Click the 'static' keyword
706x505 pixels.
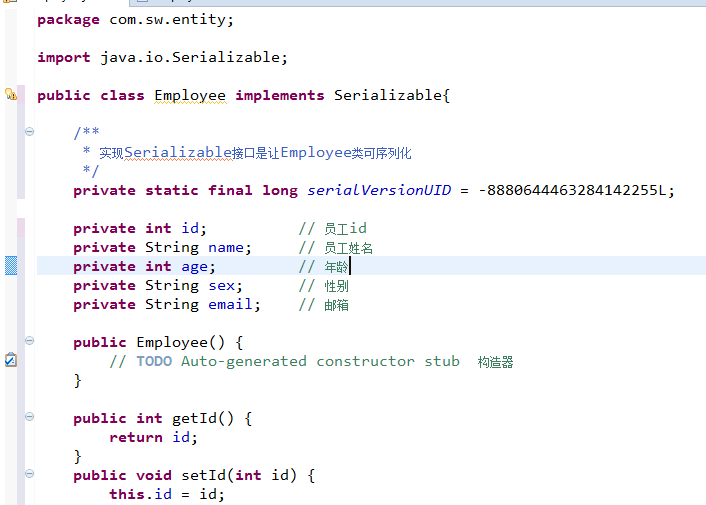click(x=172, y=190)
